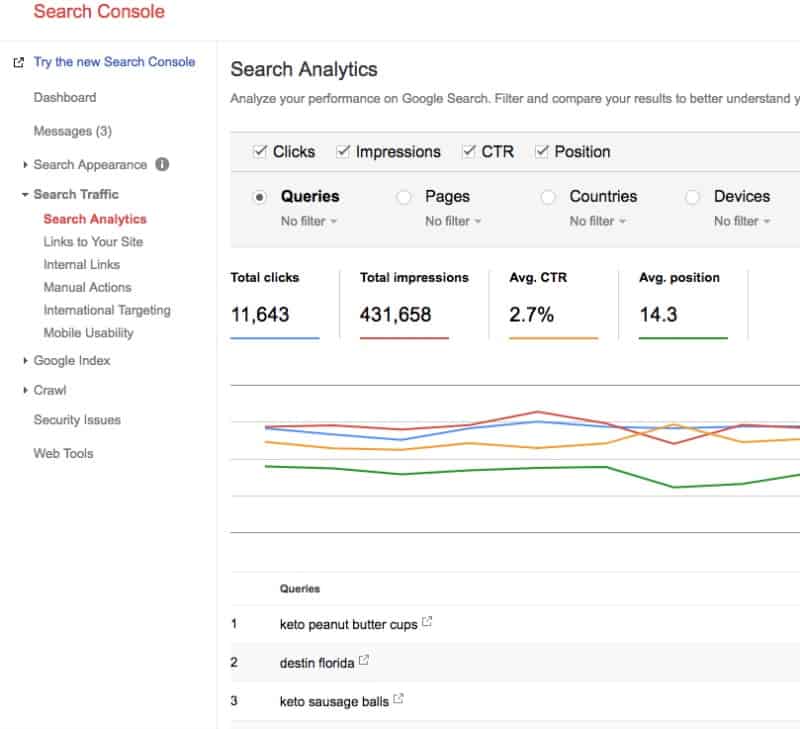
Task: Click the keto peanut butter cups query
Action: (x=348, y=624)
